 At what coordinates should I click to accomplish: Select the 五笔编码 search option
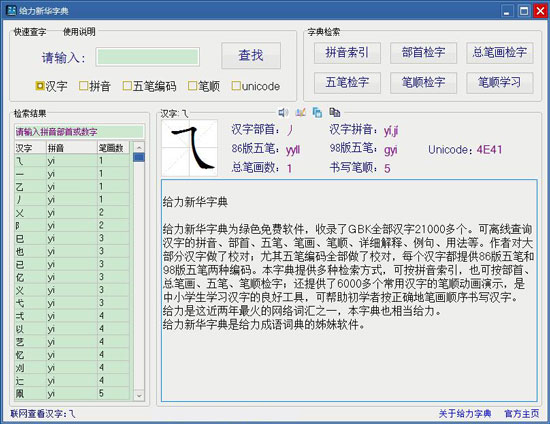tap(149, 86)
